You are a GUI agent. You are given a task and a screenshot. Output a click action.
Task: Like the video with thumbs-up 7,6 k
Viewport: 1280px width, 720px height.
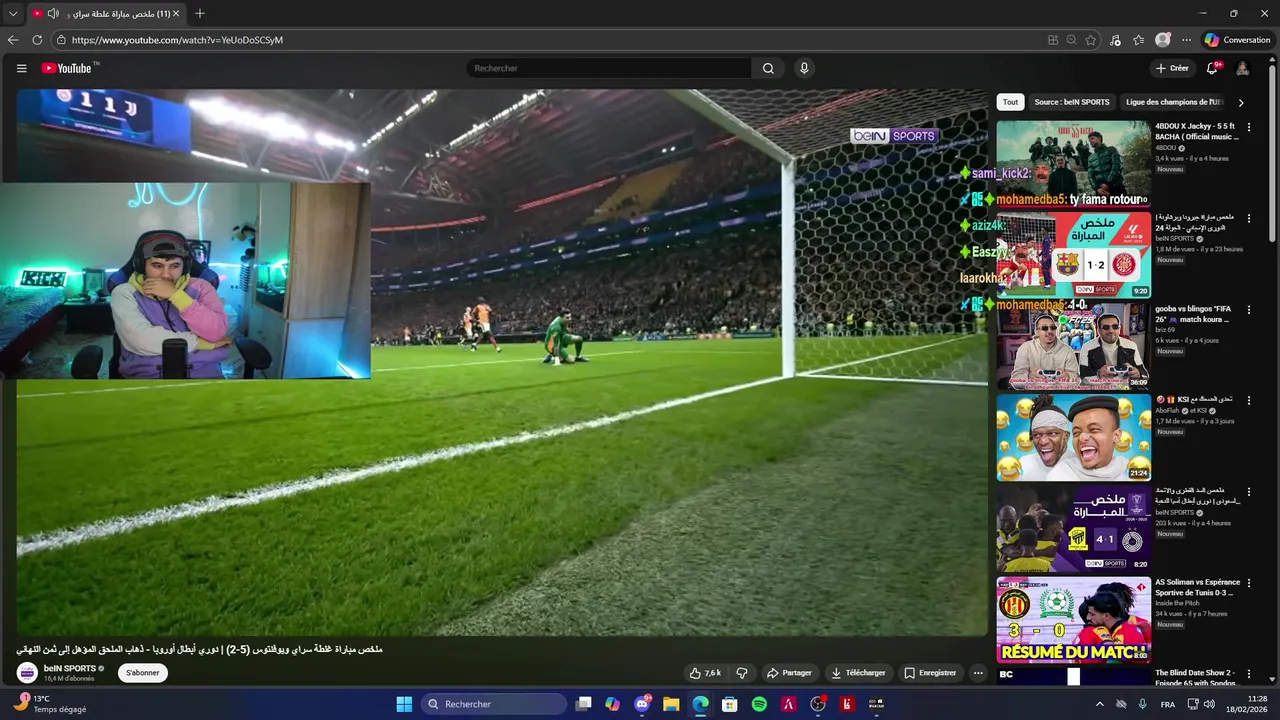pyautogui.click(x=705, y=673)
